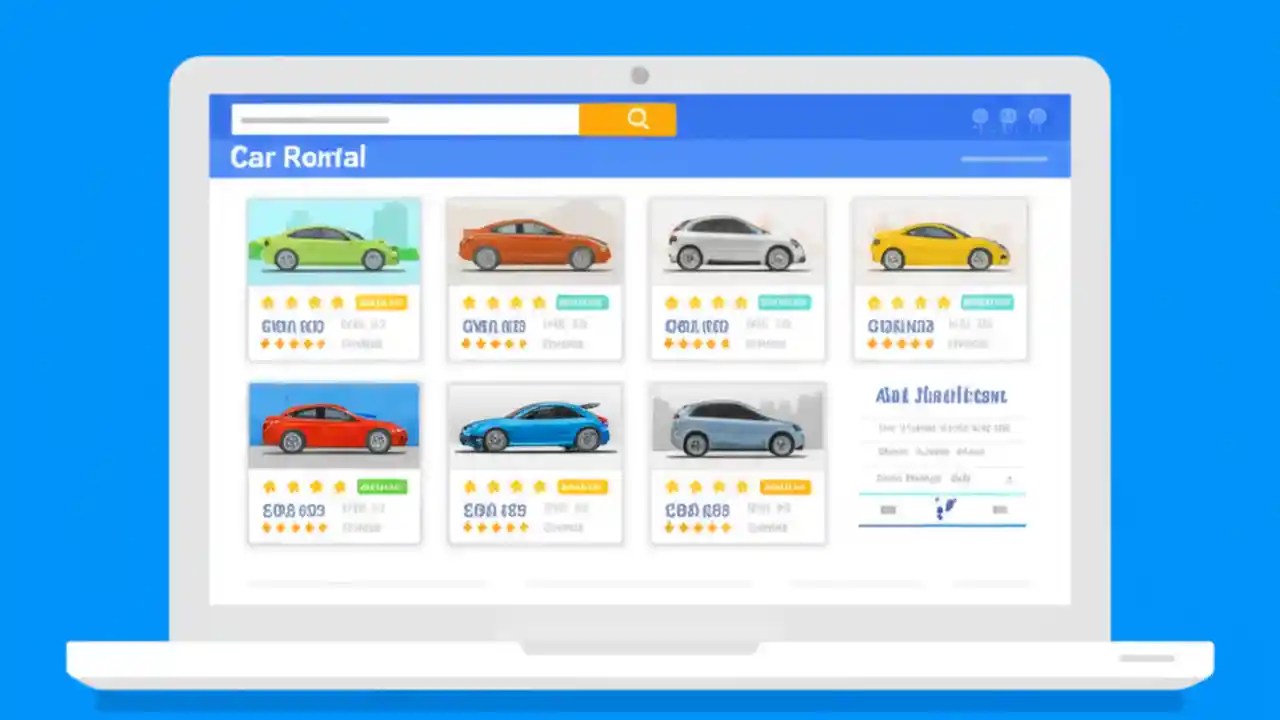Select the first star rating on the yellow car
This screenshot has height=720, width=1280.
873,302
